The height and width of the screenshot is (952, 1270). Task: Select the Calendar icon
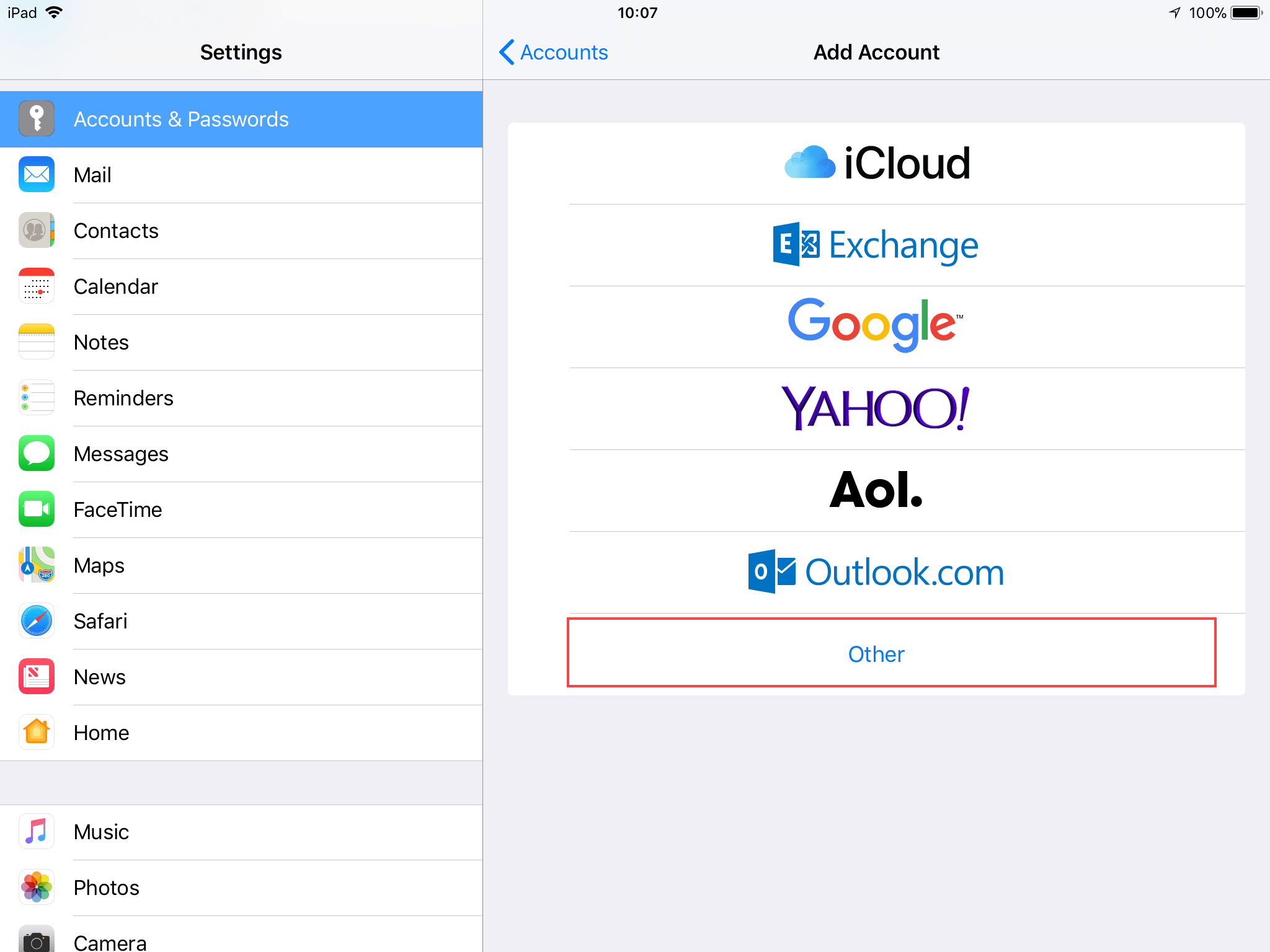[37, 286]
